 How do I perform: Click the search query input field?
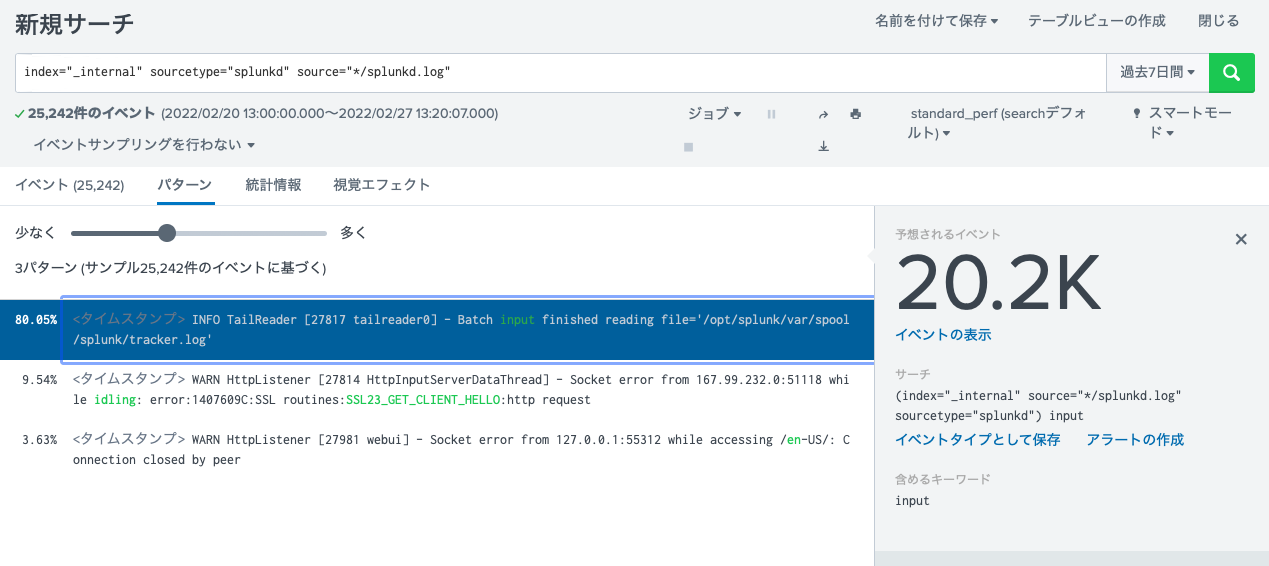(561, 72)
